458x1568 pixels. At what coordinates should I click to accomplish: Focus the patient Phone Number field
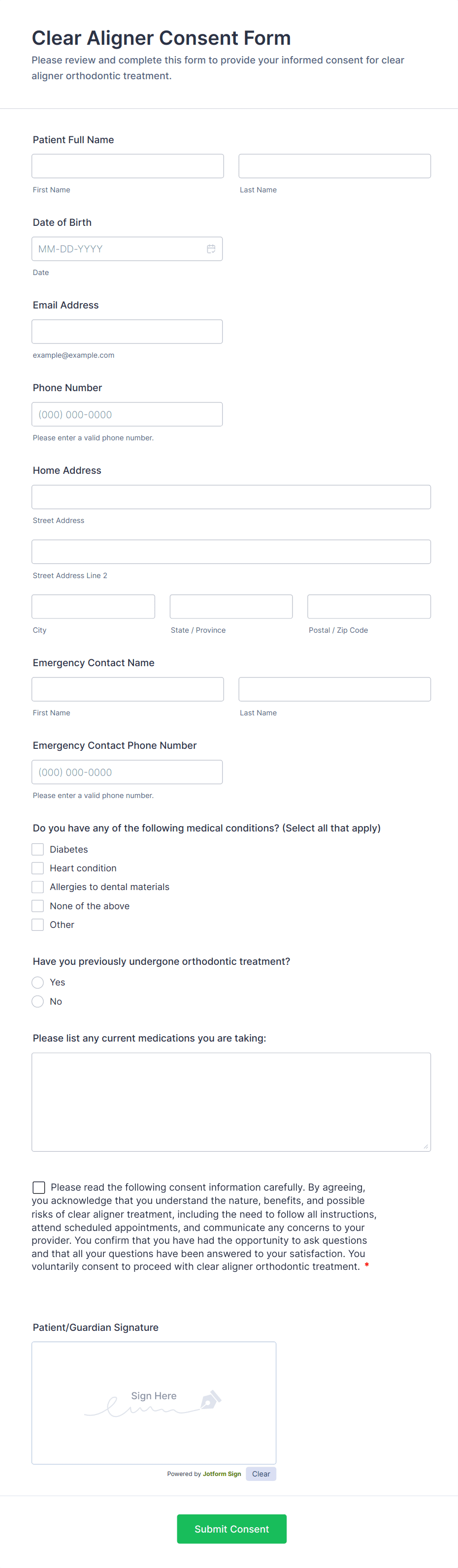pyautogui.click(x=127, y=415)
